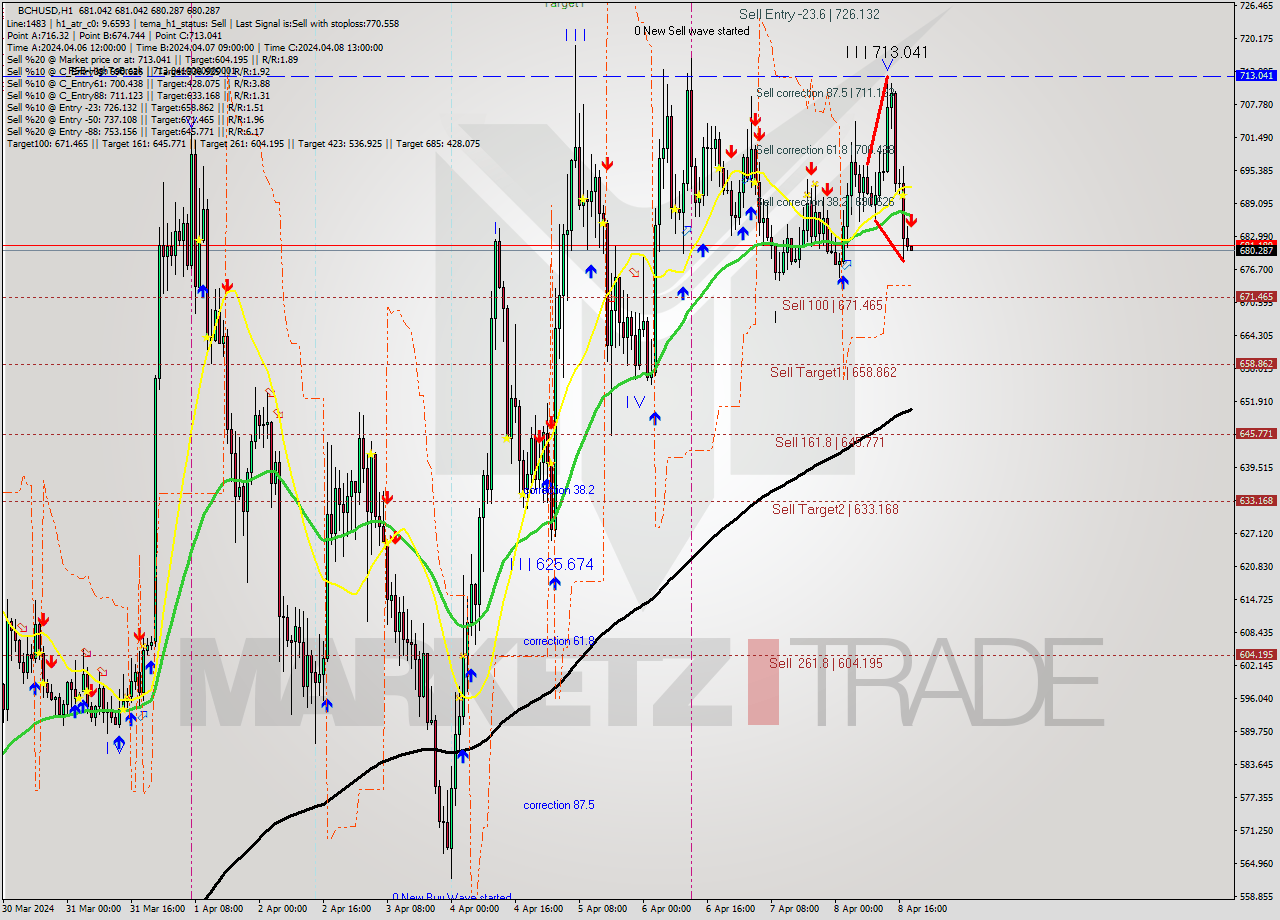Select the 'Line:1483 | h1_atr_c0' info line
1280x920 pixels.
pos(203,23)
